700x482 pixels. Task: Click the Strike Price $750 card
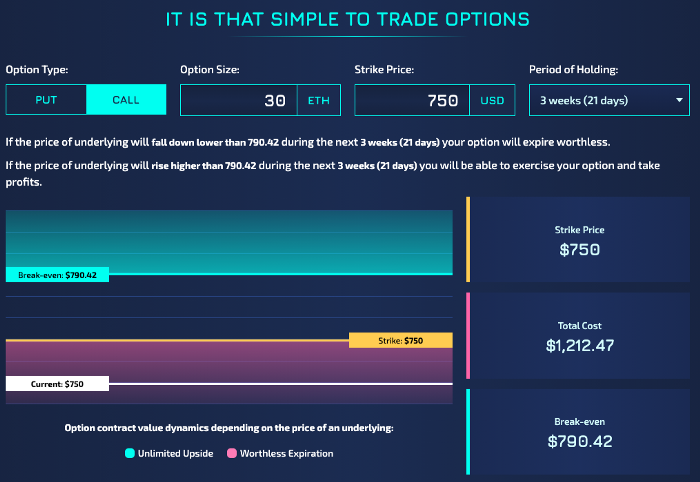[x=580, y=240]
